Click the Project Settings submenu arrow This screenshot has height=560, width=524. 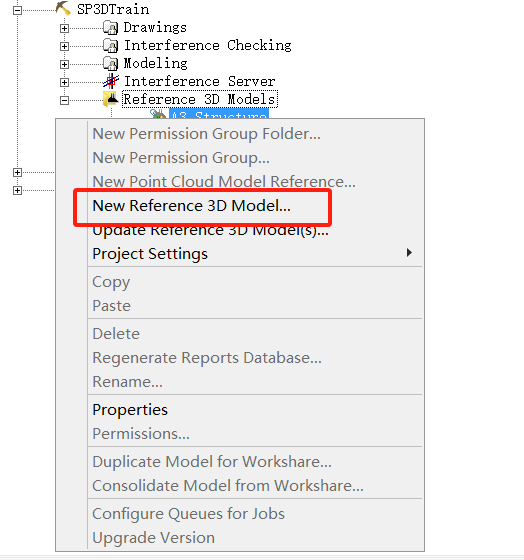[409, 253]
